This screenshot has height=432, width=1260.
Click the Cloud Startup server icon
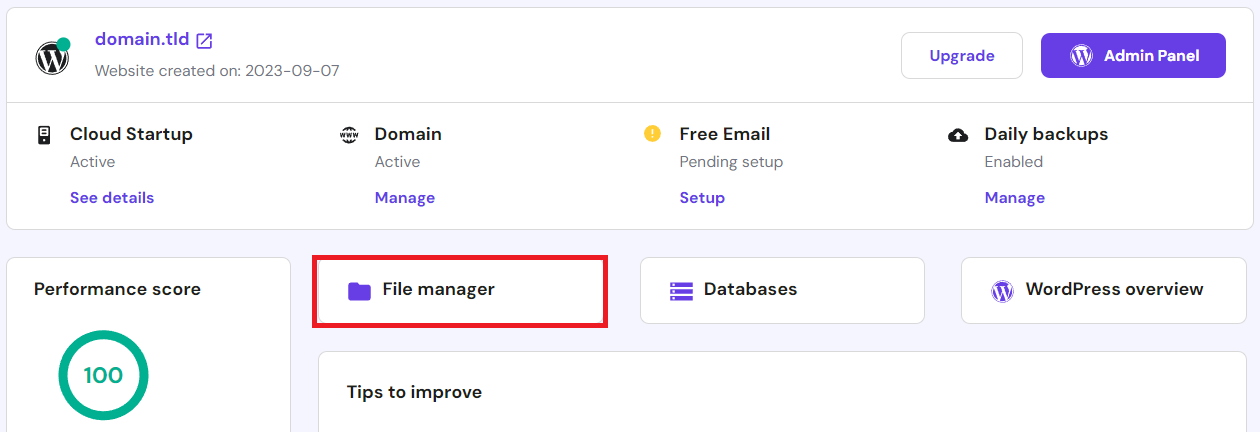(44, 135)
